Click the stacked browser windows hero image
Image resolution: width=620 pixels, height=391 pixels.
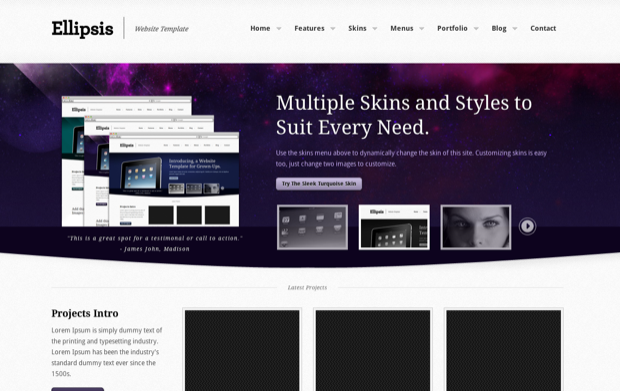tap(150, 161)
